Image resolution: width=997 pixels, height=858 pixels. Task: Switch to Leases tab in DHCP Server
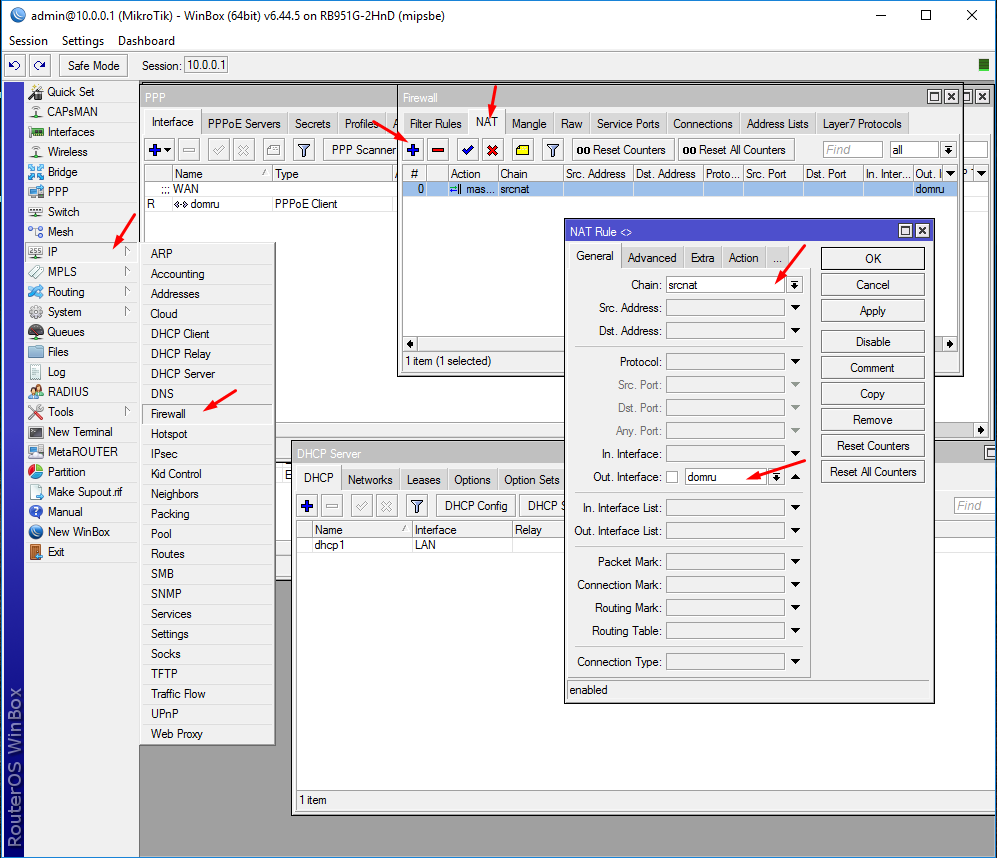click(x=423, y=480)
